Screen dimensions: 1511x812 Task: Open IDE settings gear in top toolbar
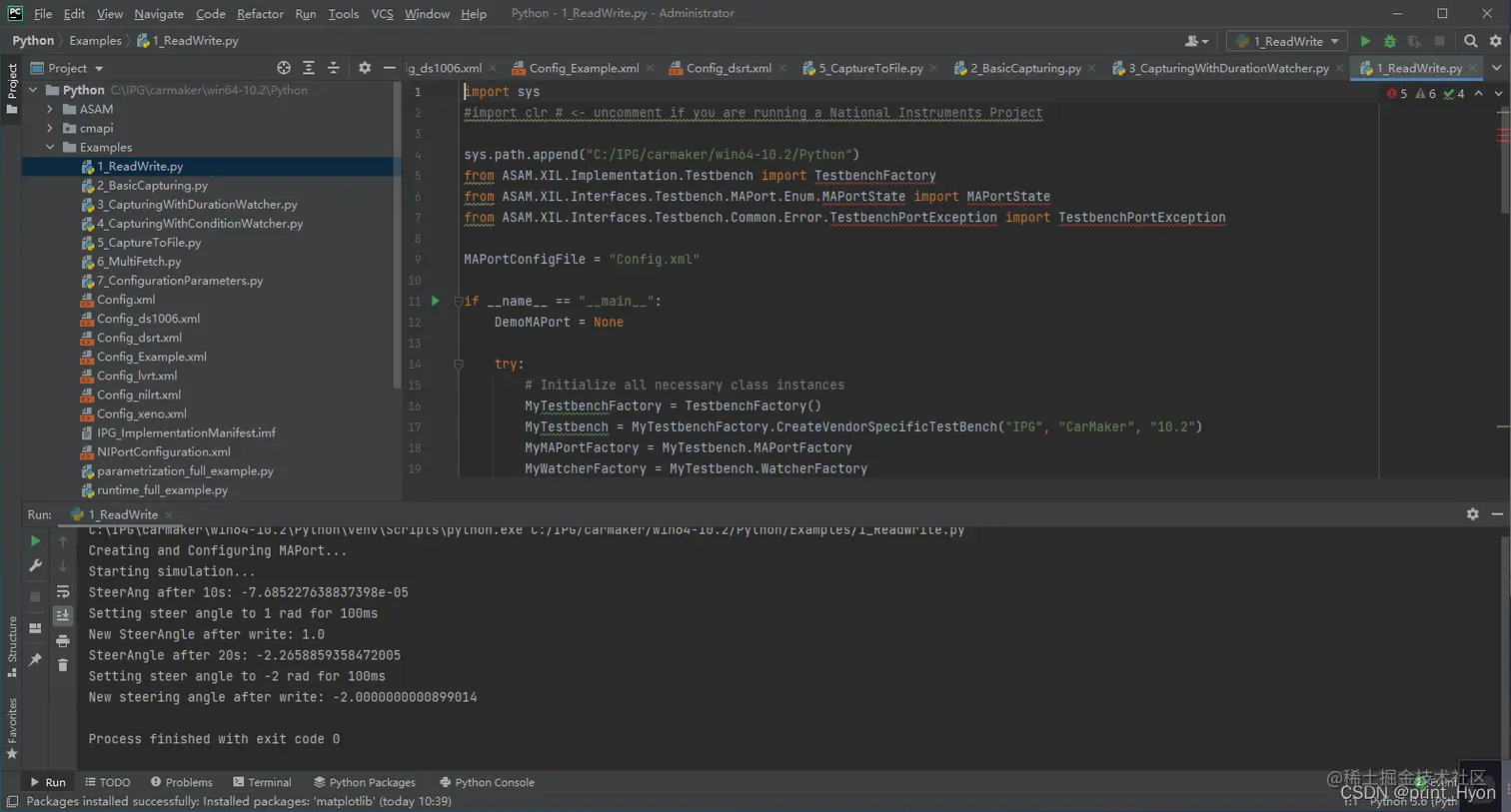1495,41
